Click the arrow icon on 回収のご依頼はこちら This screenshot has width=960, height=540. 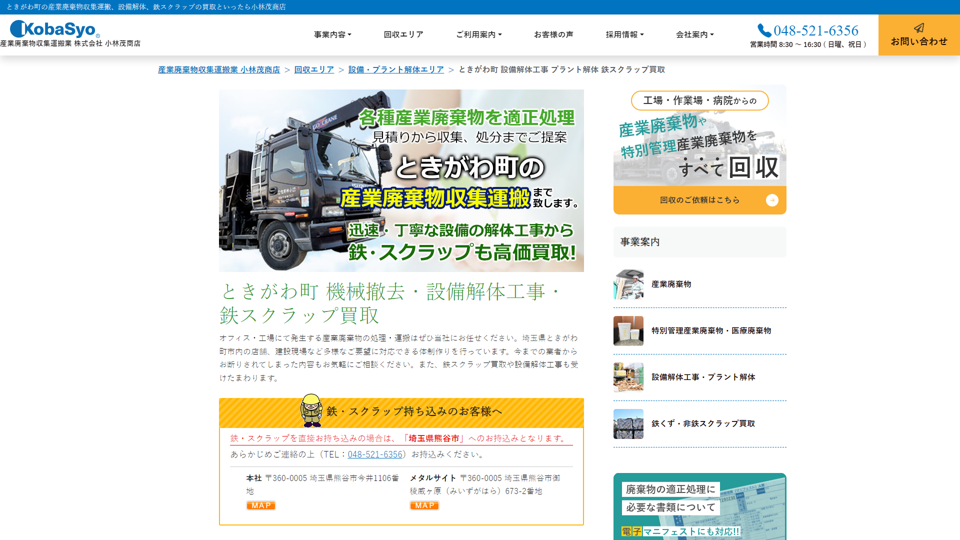[x=772, y=200]
